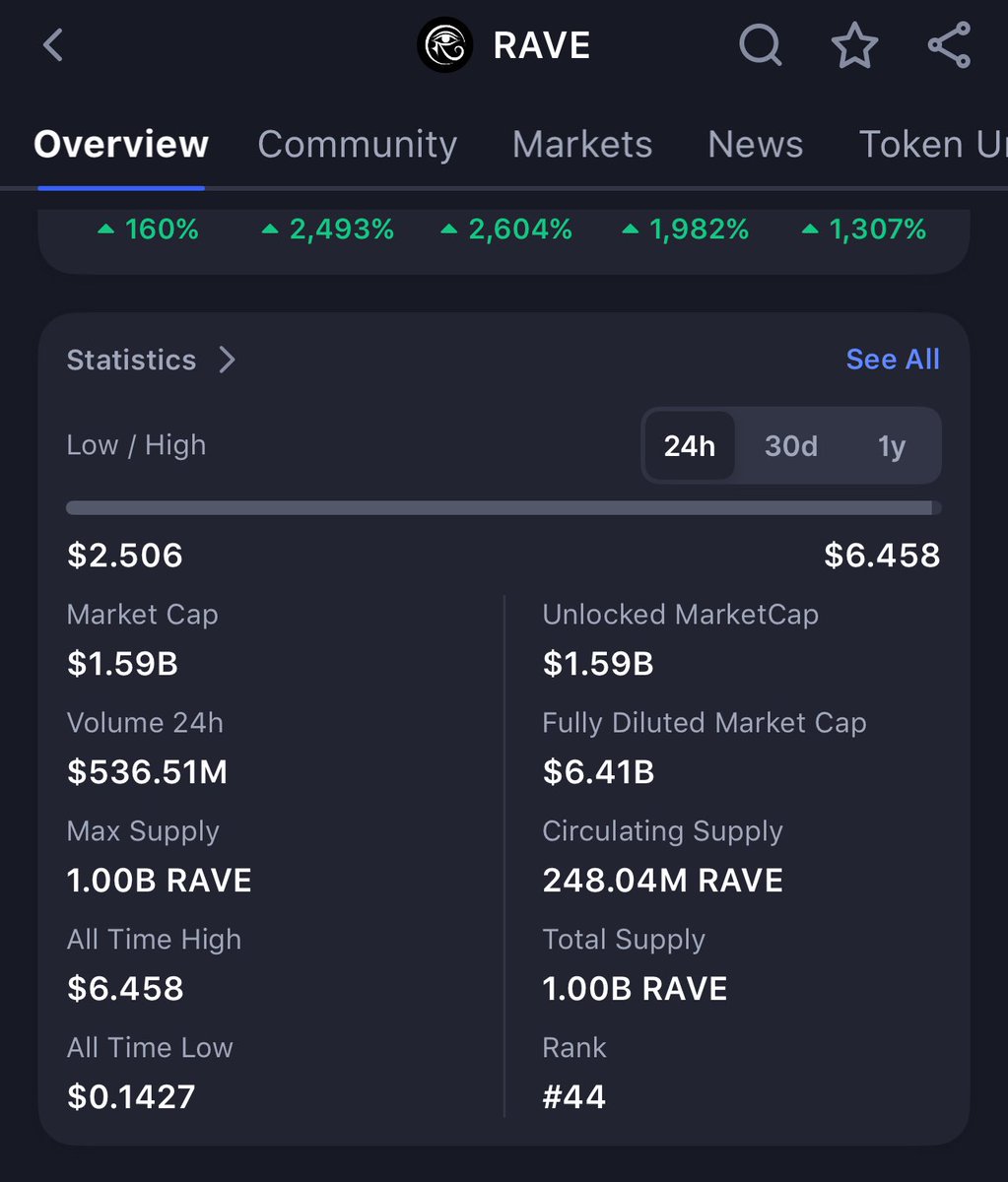Image resolution: width=1008 pixels, height=1182 pixels.
Task: Tap Fully Diluted Market Cap $6.41B
Action: [598, 772]
